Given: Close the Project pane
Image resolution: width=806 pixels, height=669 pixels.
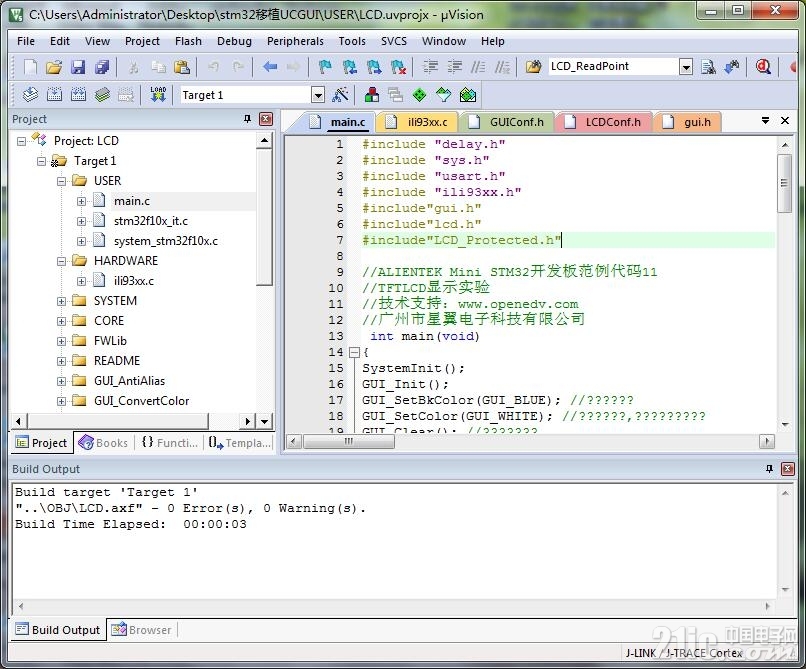Looking at the screenshot, I should click(266, 119).
